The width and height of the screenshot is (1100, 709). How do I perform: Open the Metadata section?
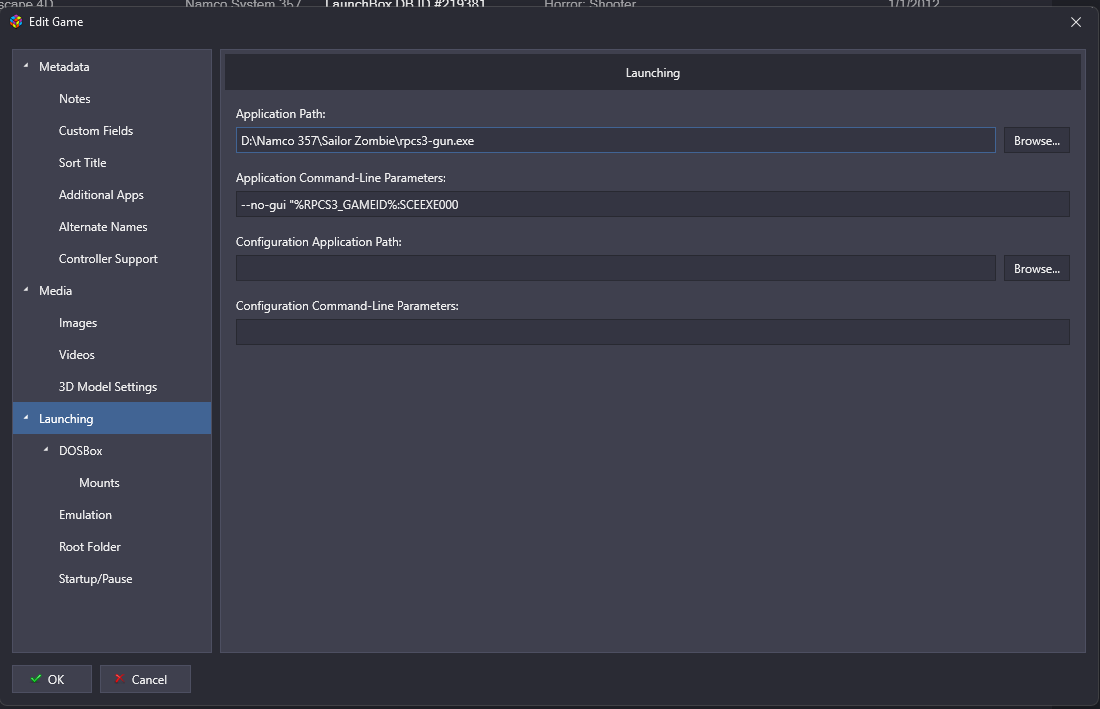(x=64, y=67)
